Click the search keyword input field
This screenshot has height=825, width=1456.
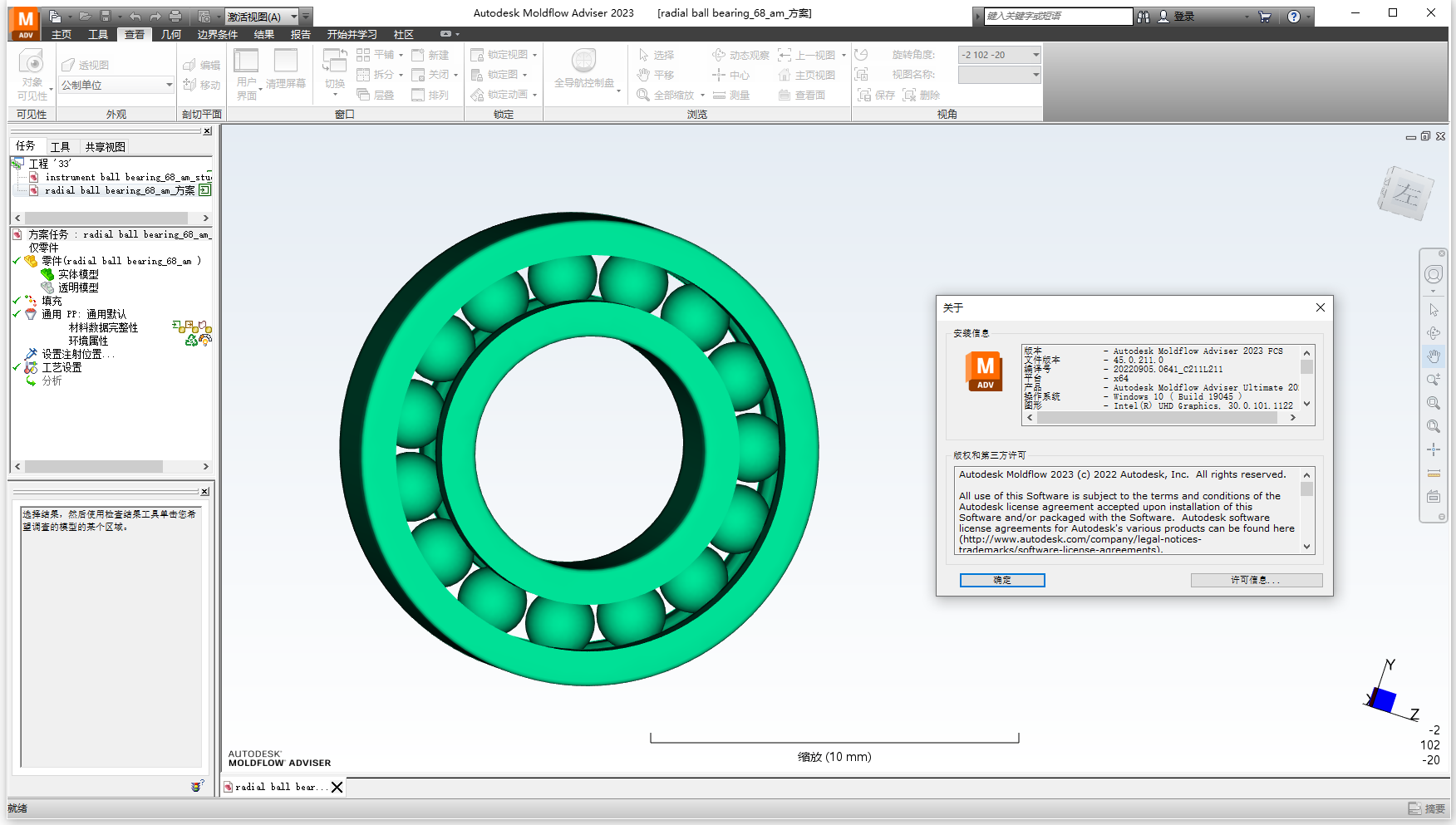tap(1058, 16)
